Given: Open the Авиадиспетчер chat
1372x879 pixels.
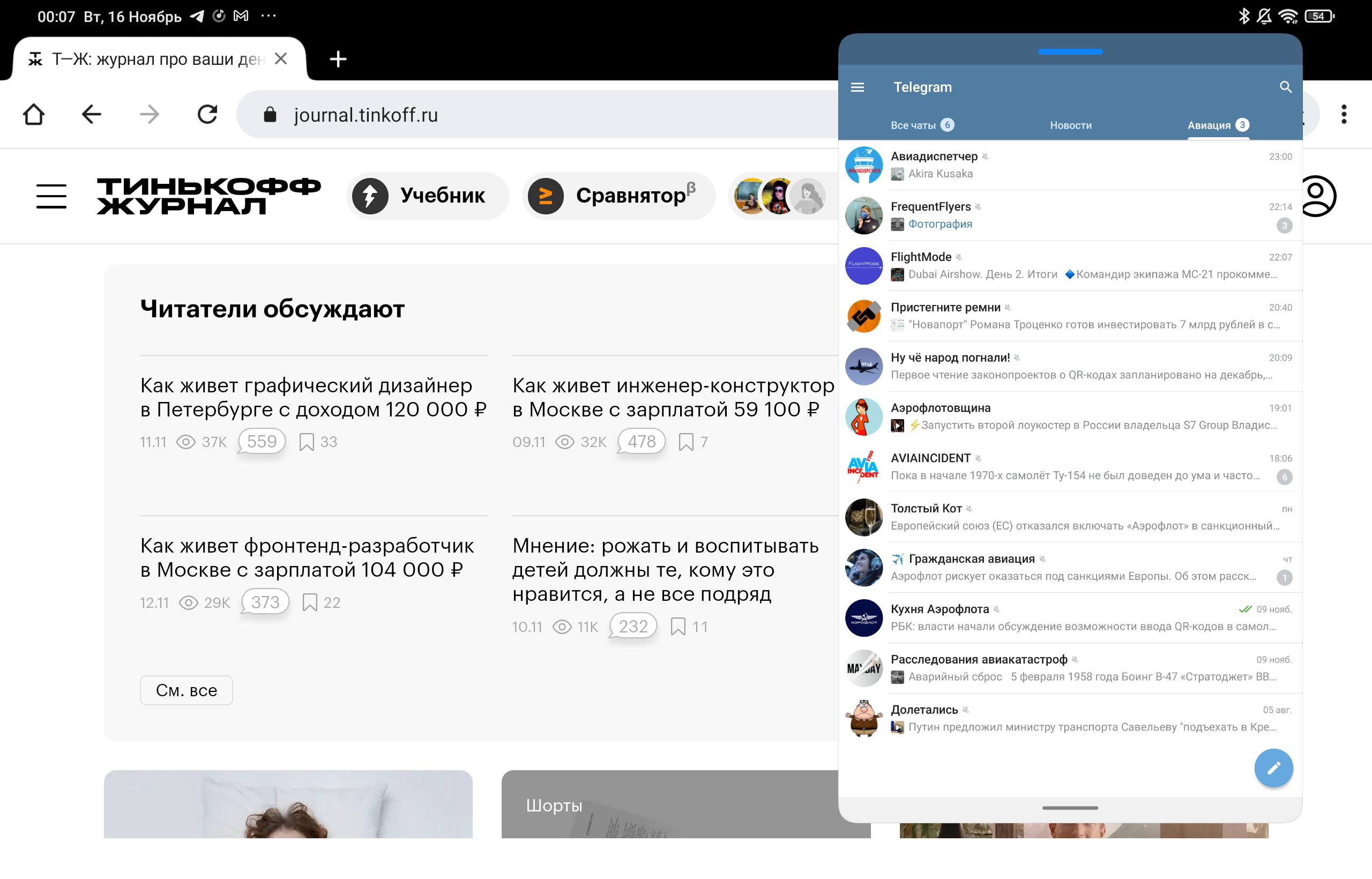Looking at the screenshot, I should [1070, 165].
